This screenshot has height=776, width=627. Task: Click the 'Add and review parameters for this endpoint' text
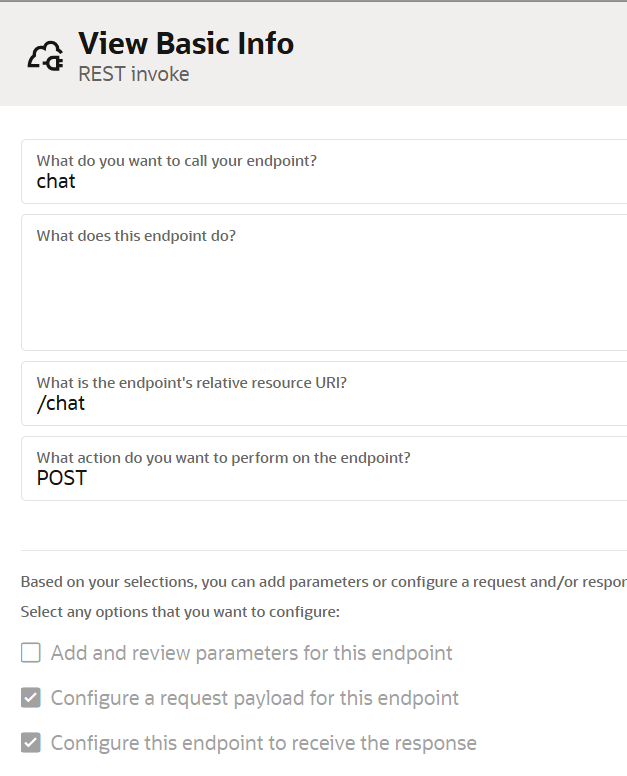251,653
